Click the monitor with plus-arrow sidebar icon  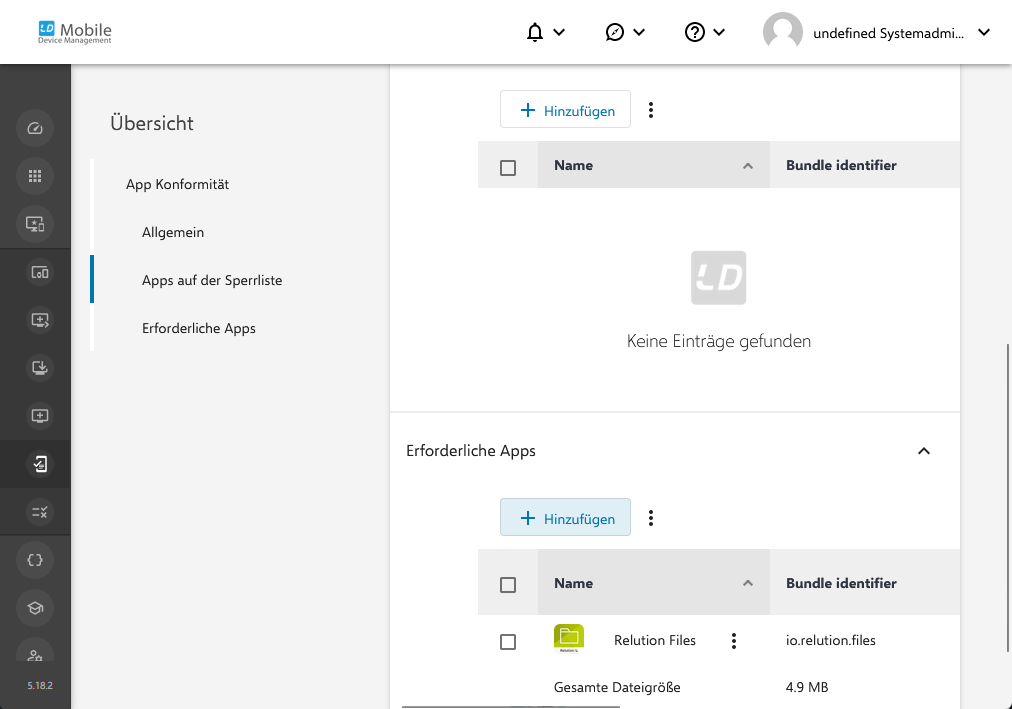tap(39, 320)
